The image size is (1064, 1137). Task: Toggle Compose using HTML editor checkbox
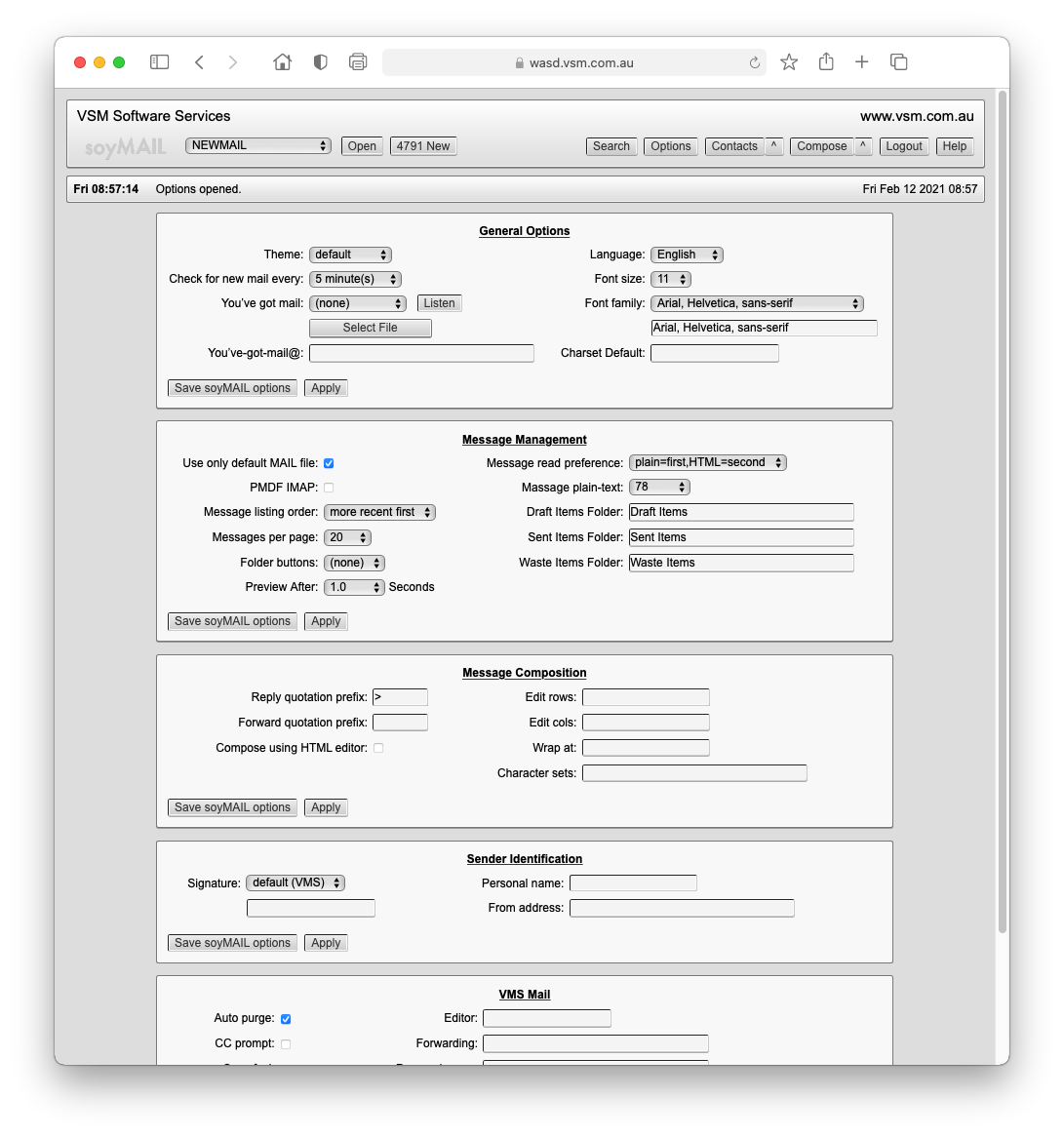pos(377,748)
